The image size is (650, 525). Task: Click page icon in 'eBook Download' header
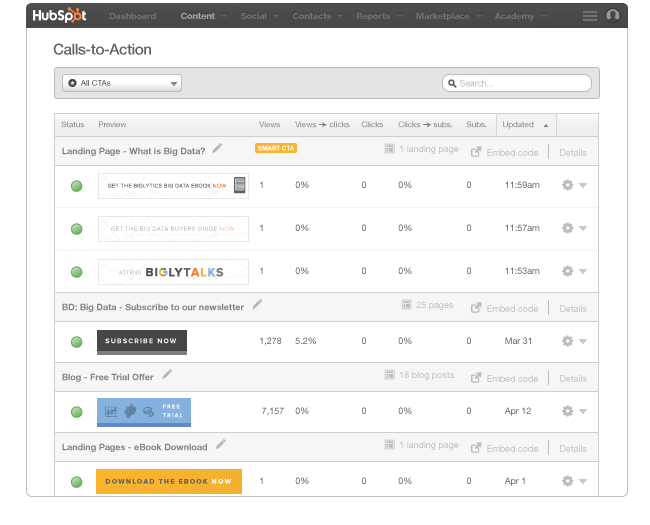tap(390, 445)
